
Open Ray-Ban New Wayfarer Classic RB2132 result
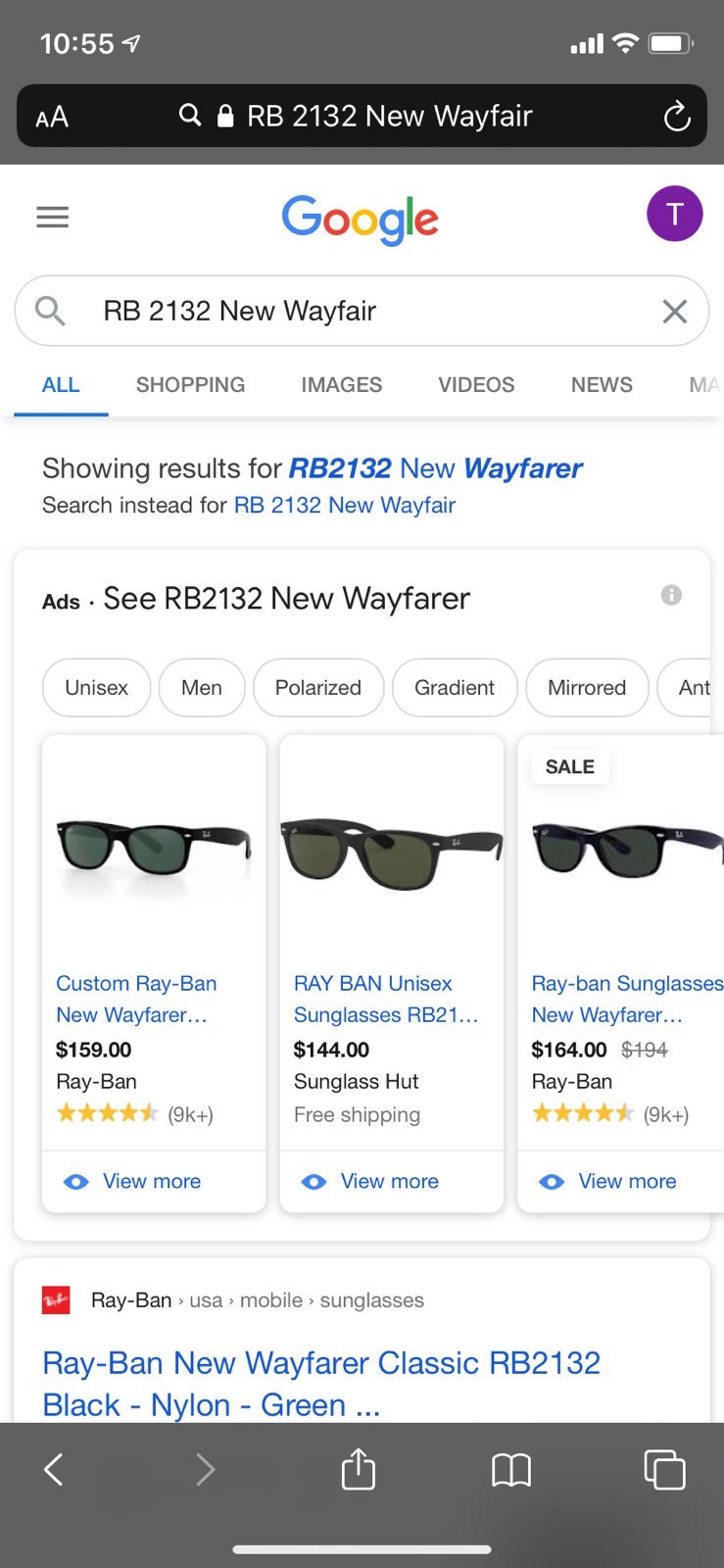(x=321, y=1384)
